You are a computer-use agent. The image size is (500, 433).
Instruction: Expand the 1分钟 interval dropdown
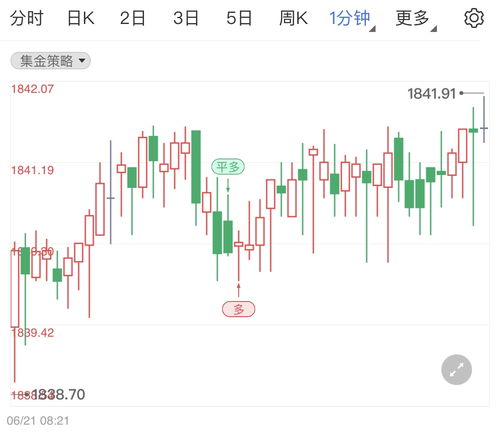click(352, 18)
